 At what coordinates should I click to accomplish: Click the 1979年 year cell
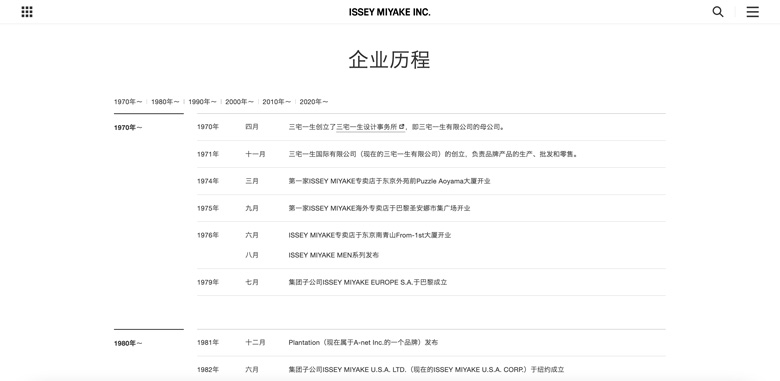(208, 283)
